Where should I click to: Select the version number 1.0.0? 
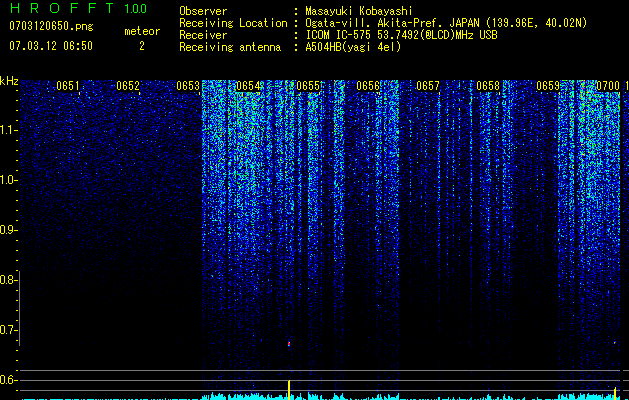[135, 9]
